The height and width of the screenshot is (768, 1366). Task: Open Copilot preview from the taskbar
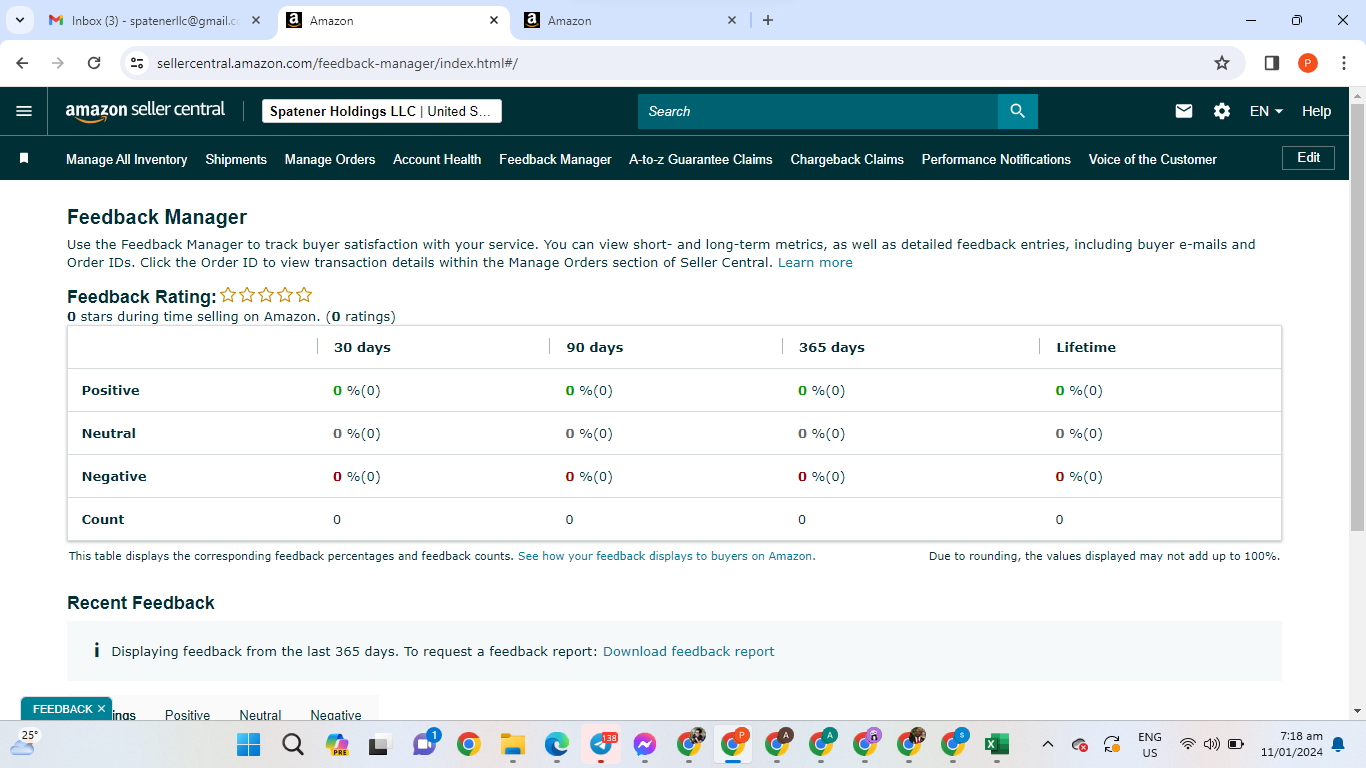(x=337, y=745)
